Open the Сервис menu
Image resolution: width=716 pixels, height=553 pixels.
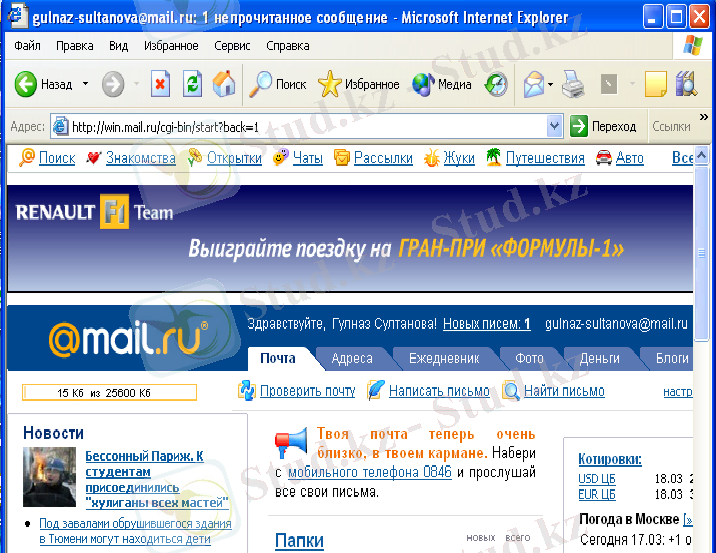click(x=232, y=46)
